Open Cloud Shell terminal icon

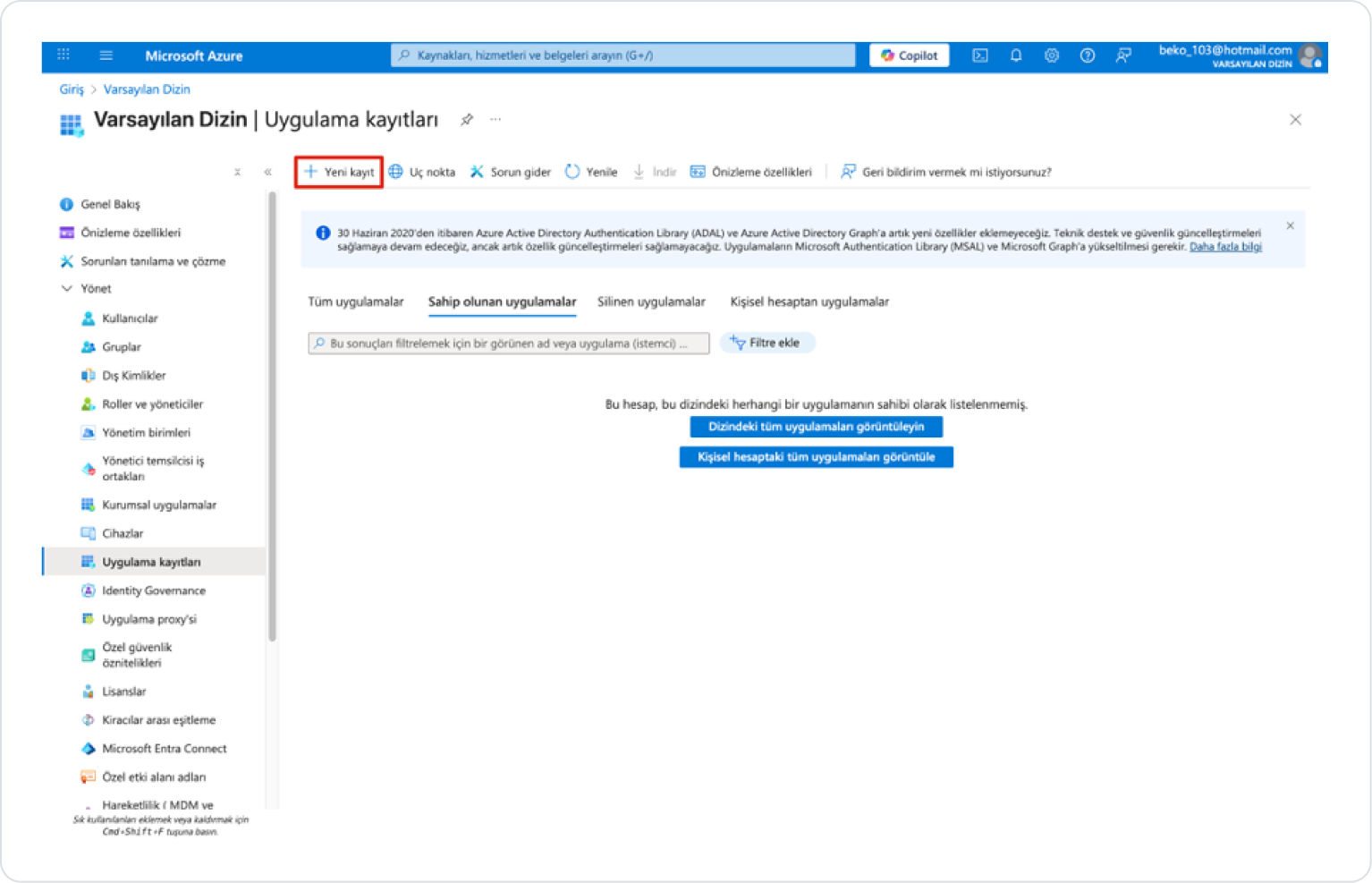click(980, 55)
